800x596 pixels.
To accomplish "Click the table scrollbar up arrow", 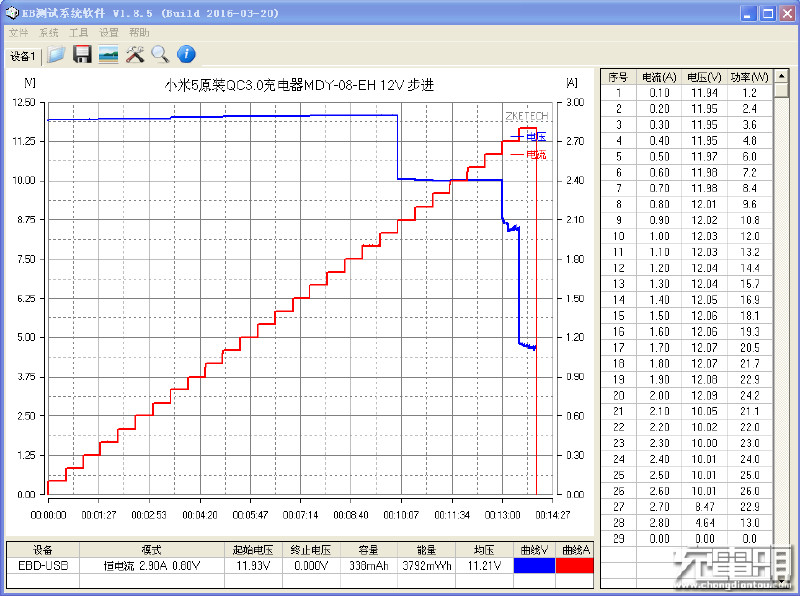I will click(x=781, y=77).
